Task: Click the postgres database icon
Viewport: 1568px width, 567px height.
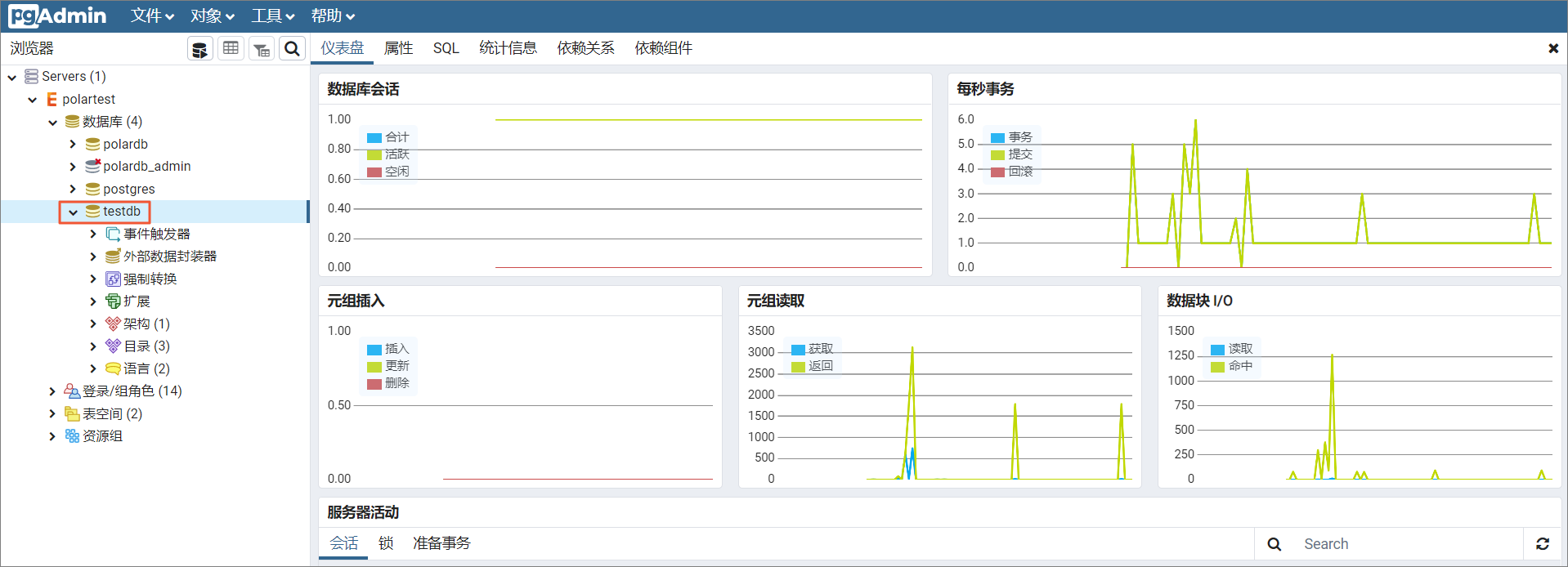Action: click(x=92, y=189)
